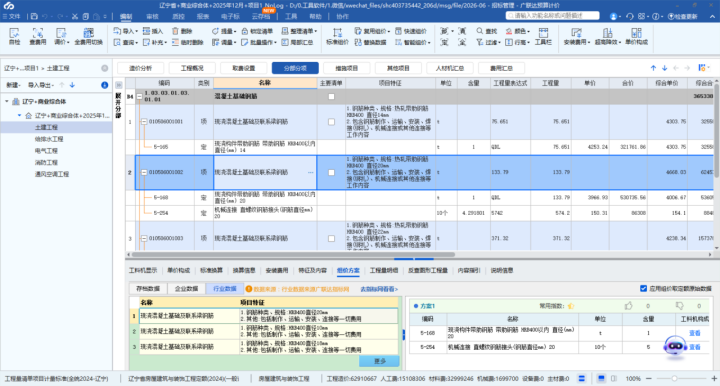Click the undo arrow icon

(45, 16)
